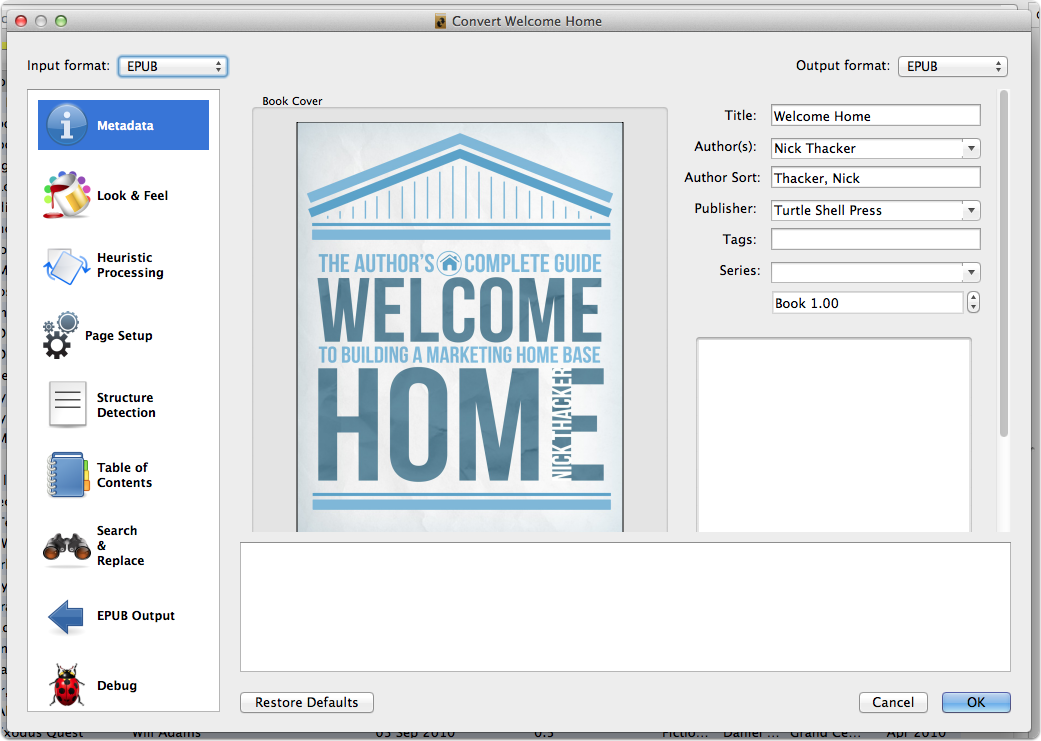The width and height of the screenshot is (1041, 741).
Task: Select the Debug section
Action: [123, 685]
